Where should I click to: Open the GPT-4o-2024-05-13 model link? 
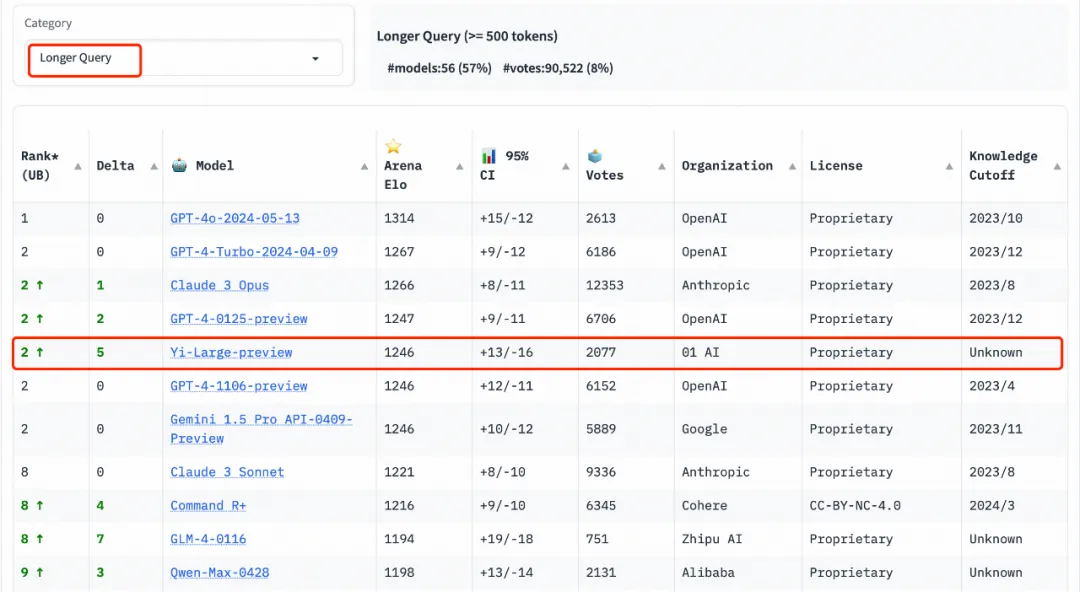pyautogui.click(x=235, y=218)
